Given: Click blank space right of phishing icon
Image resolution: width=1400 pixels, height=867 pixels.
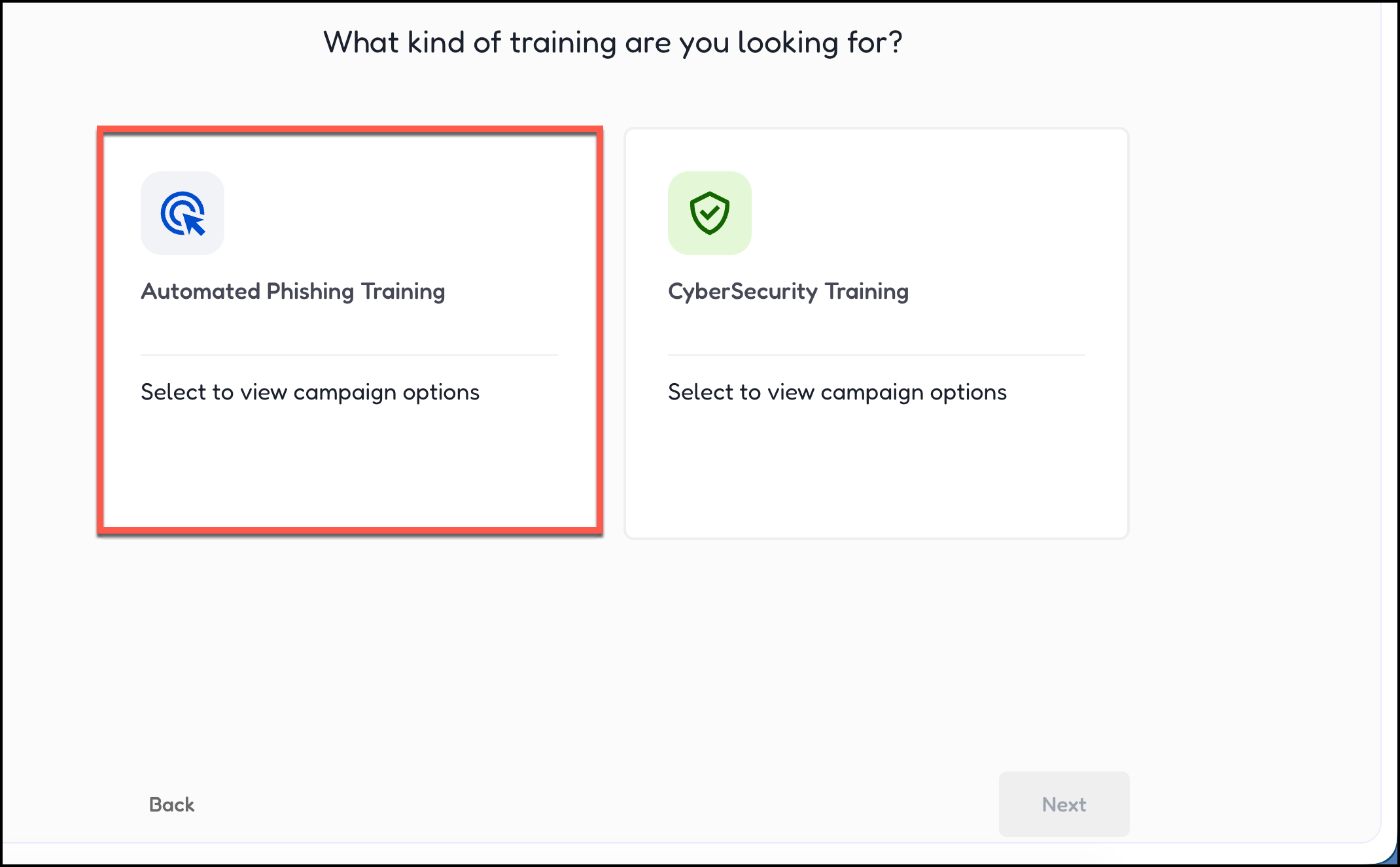Looking at the screenshot, I should click(x=393, y=213).
